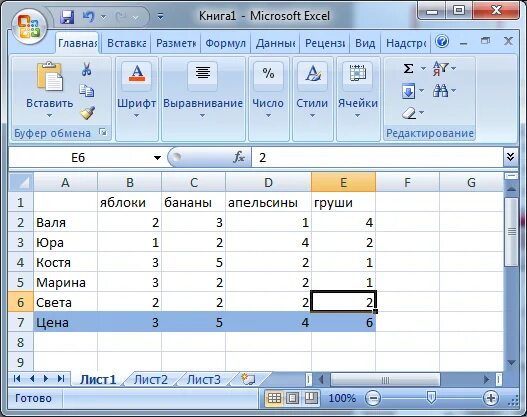
Task: Expand the Name Box dropdown
Action: tap(157, 157)
